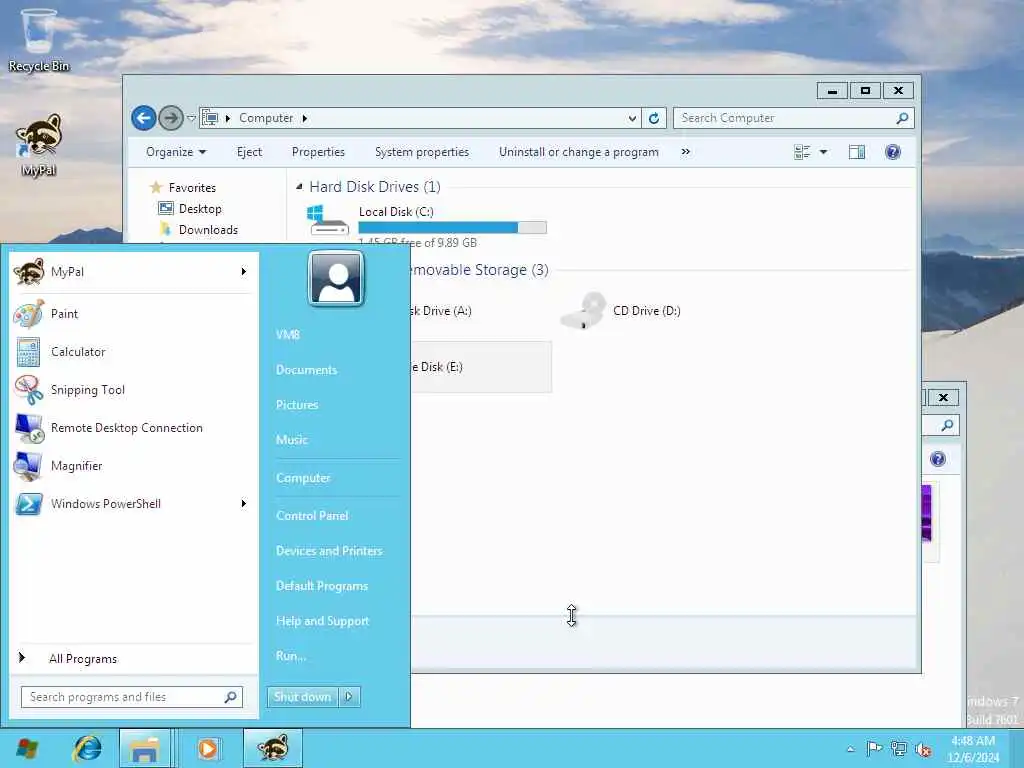Screen dimensions: 1024x768
Task: Open Help and Support
Action: tap(323, 621)
